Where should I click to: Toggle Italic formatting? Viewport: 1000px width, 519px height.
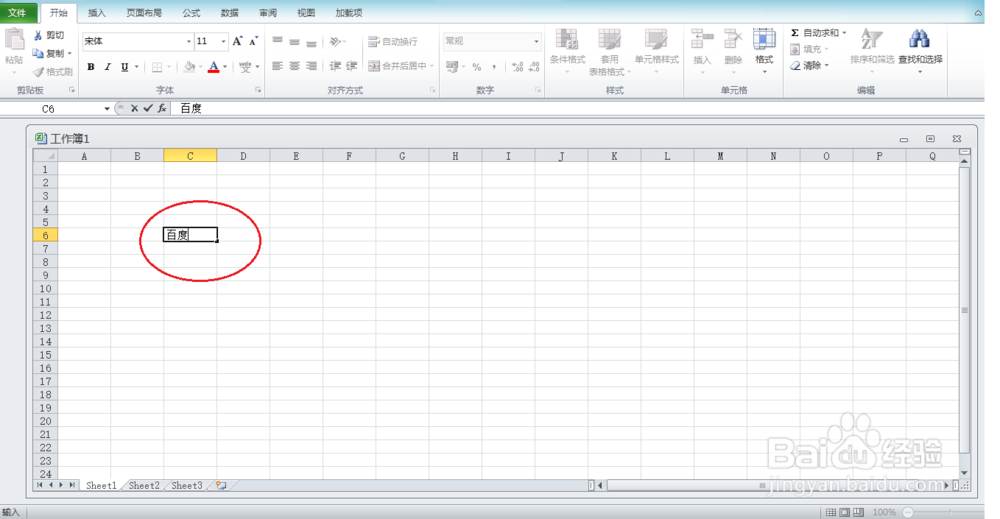108,66
